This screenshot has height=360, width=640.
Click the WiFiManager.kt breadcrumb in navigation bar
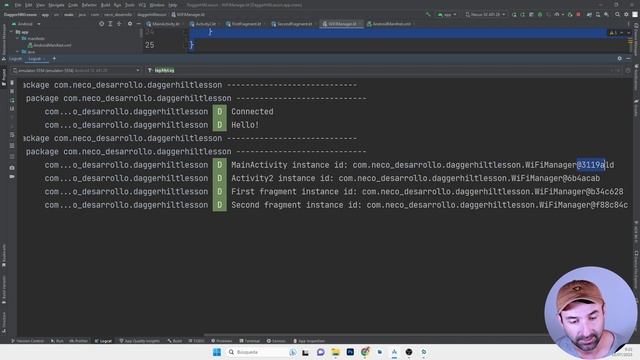pos(188,15)
